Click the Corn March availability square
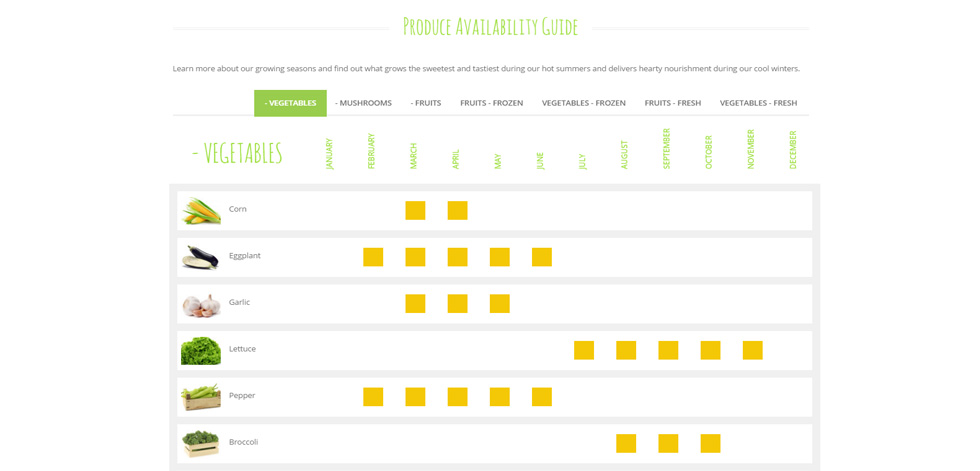 [x=416, y=211]
